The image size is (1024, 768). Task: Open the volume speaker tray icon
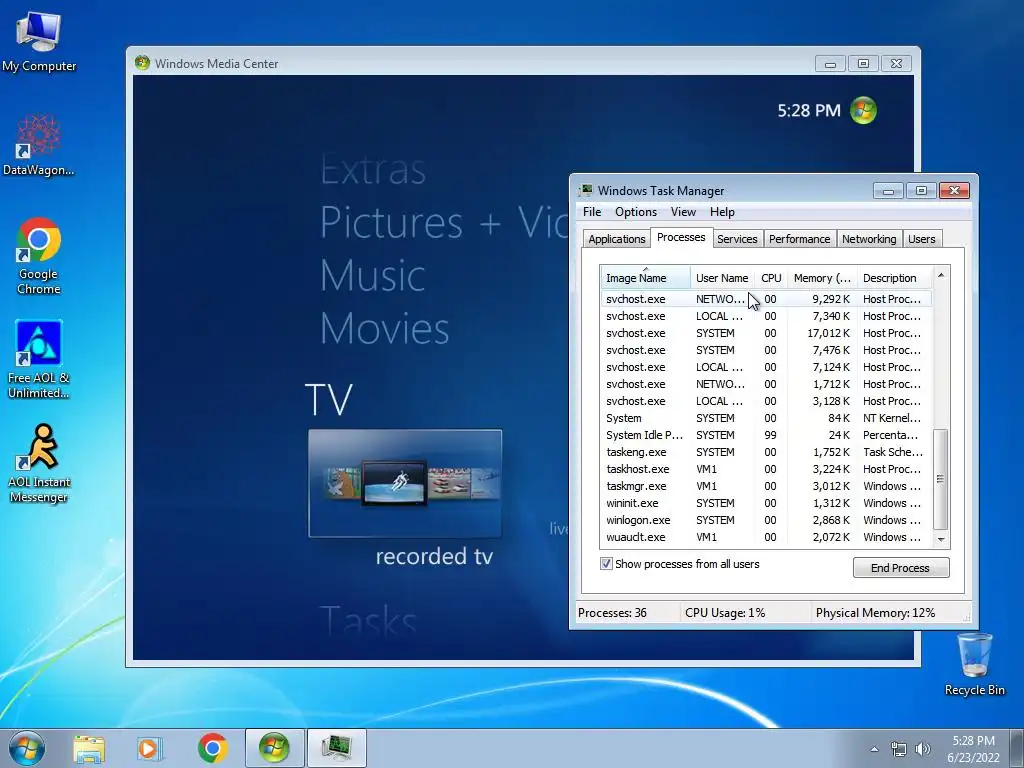(923, 749)
